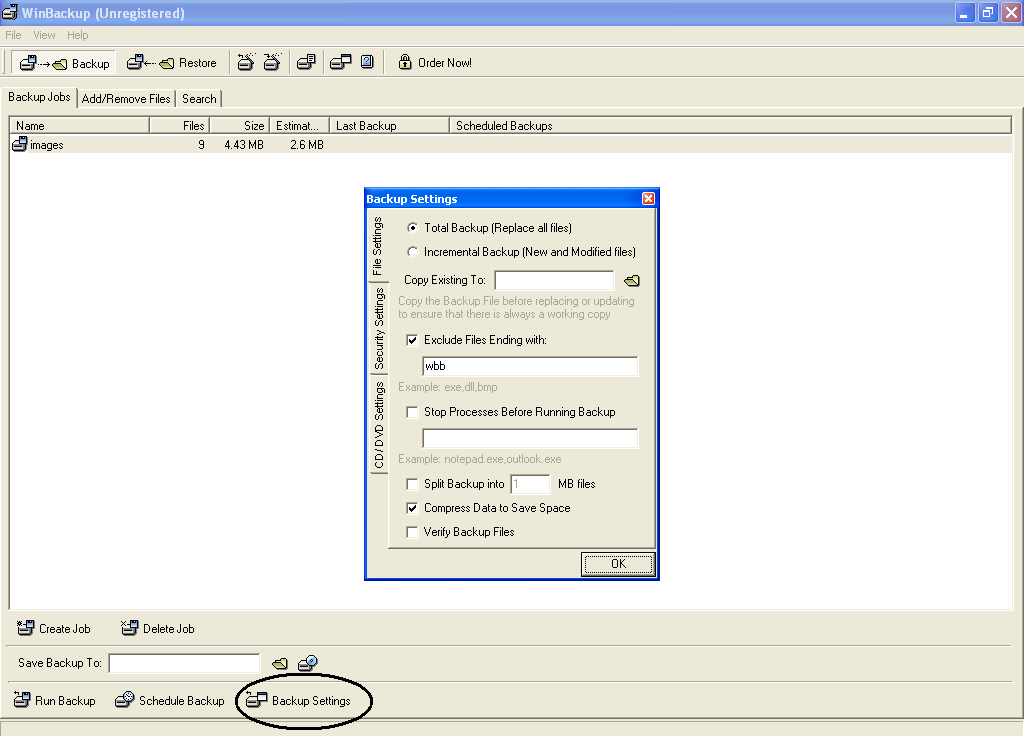Screen dimensions: 1024x736
Task: Open the File Settings vertical tab
Action: (x=378, y=246)
